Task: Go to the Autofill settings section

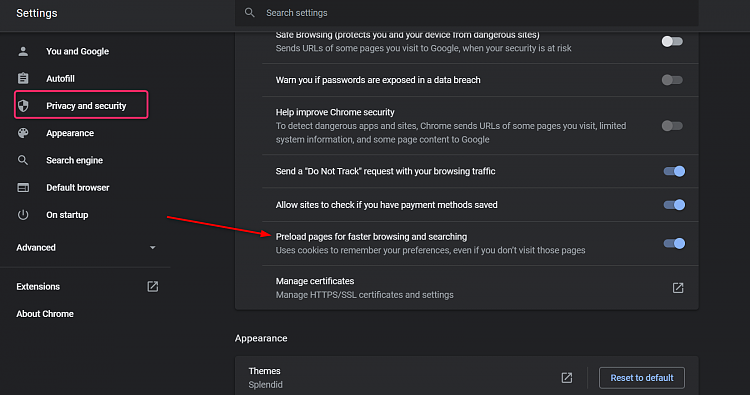Action: [x=60, y=78]
